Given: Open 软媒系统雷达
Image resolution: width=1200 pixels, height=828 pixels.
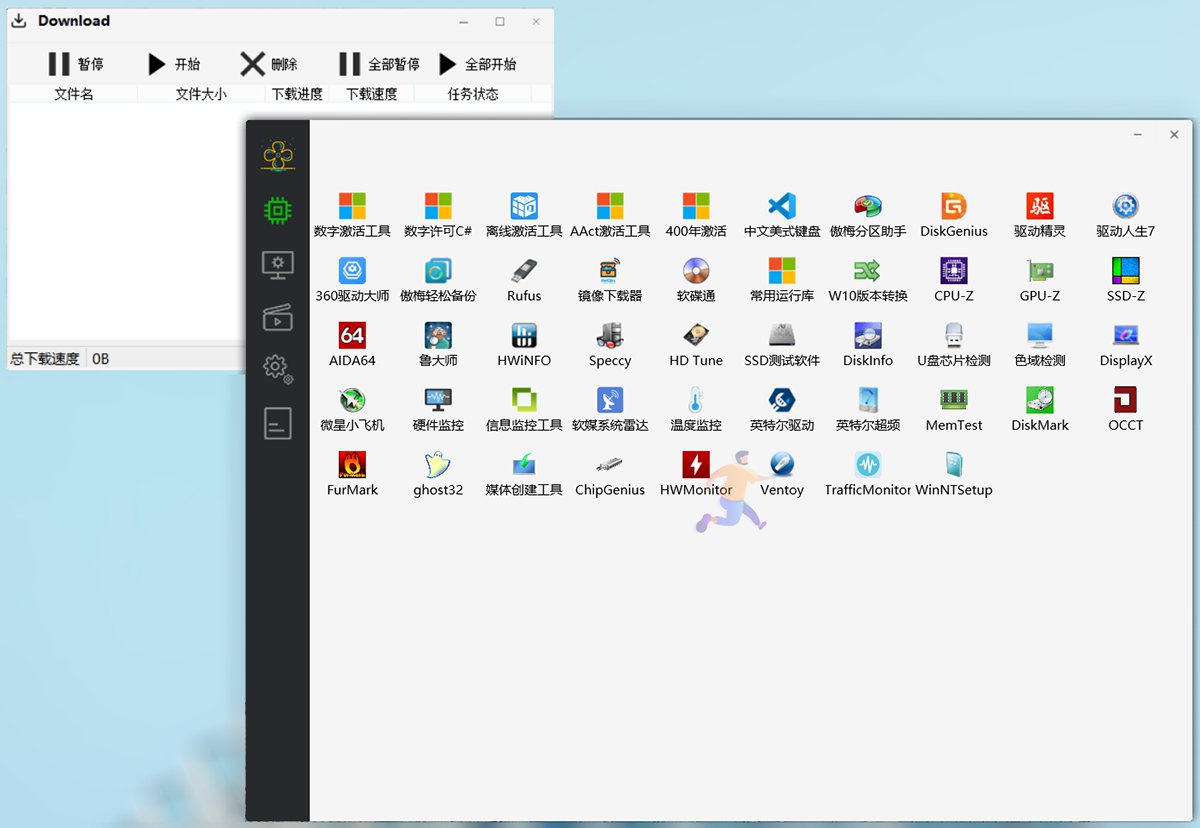Looking at the screenshot, I should point(610,410).
